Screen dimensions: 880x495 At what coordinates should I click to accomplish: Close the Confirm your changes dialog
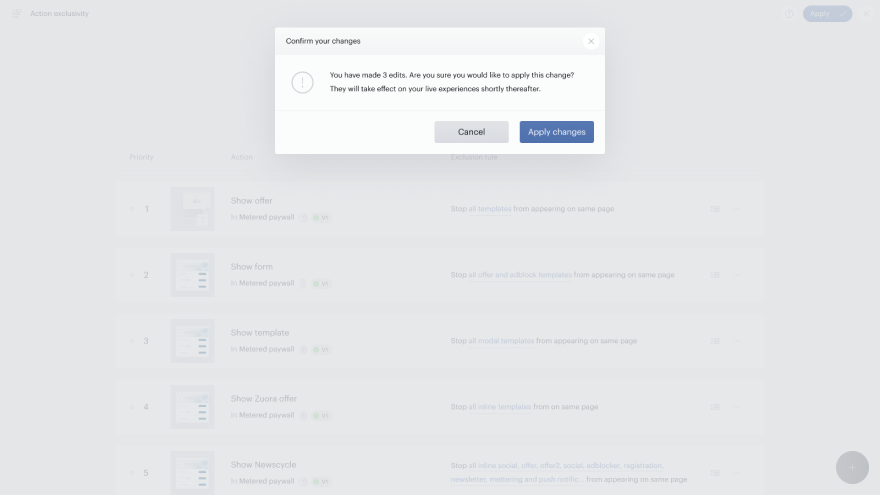click(x=591, y=41)
